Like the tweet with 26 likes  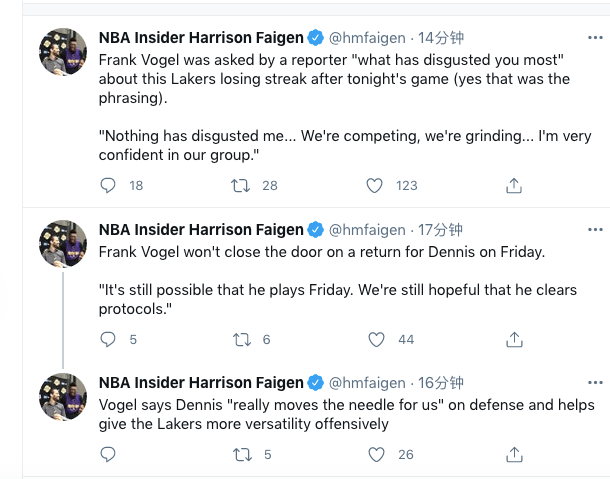click(376, 454)
